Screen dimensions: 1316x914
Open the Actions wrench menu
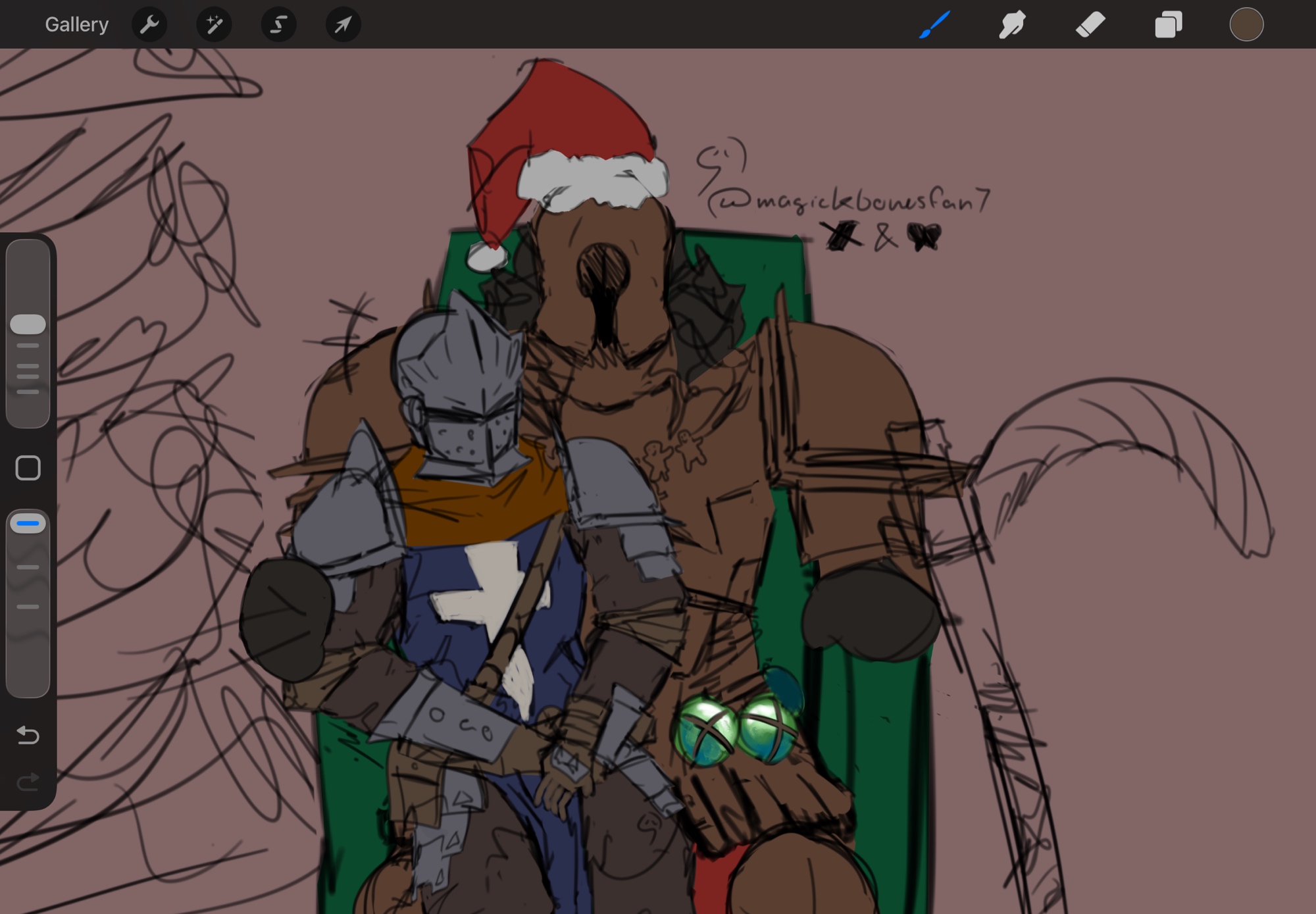[x=149, y=25]
